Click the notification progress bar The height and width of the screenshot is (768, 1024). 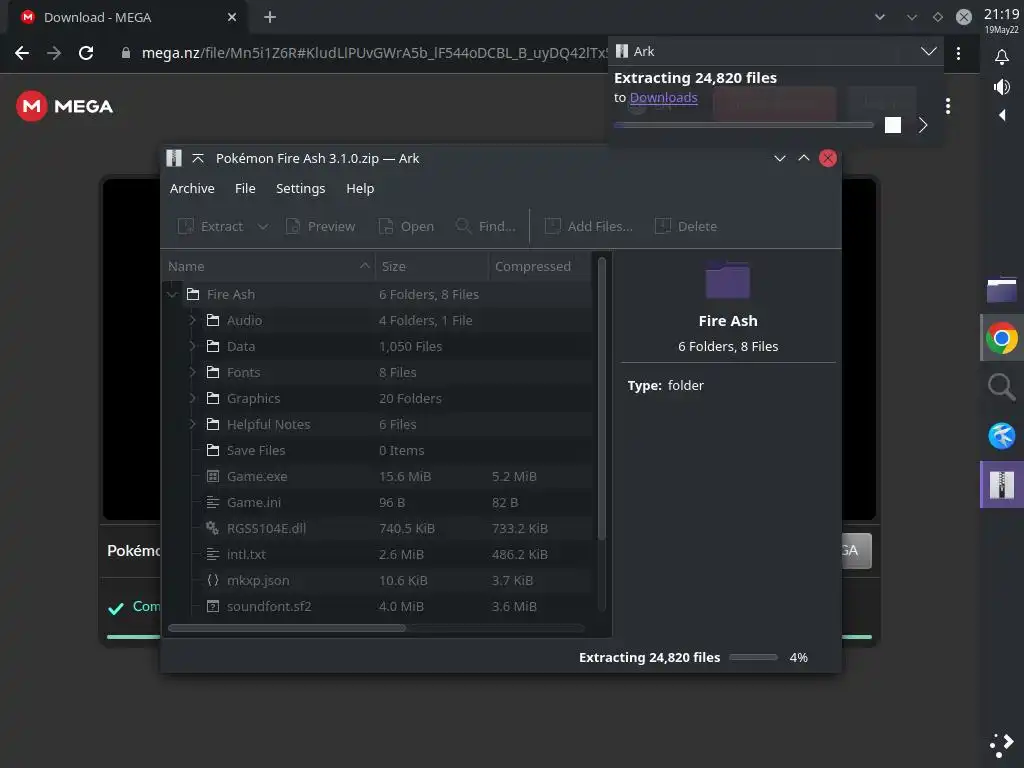coord(743,125)
